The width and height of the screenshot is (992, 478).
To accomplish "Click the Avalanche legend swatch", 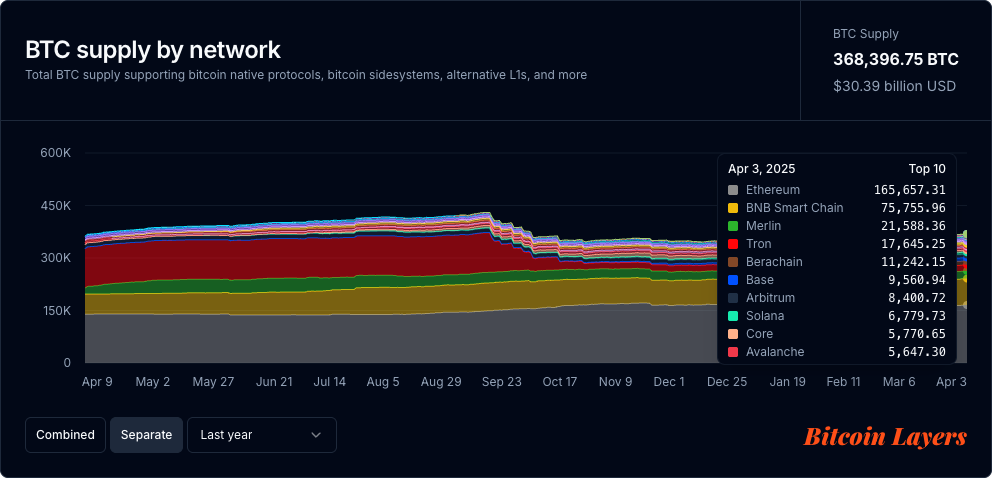I will [x=733, y=352].
